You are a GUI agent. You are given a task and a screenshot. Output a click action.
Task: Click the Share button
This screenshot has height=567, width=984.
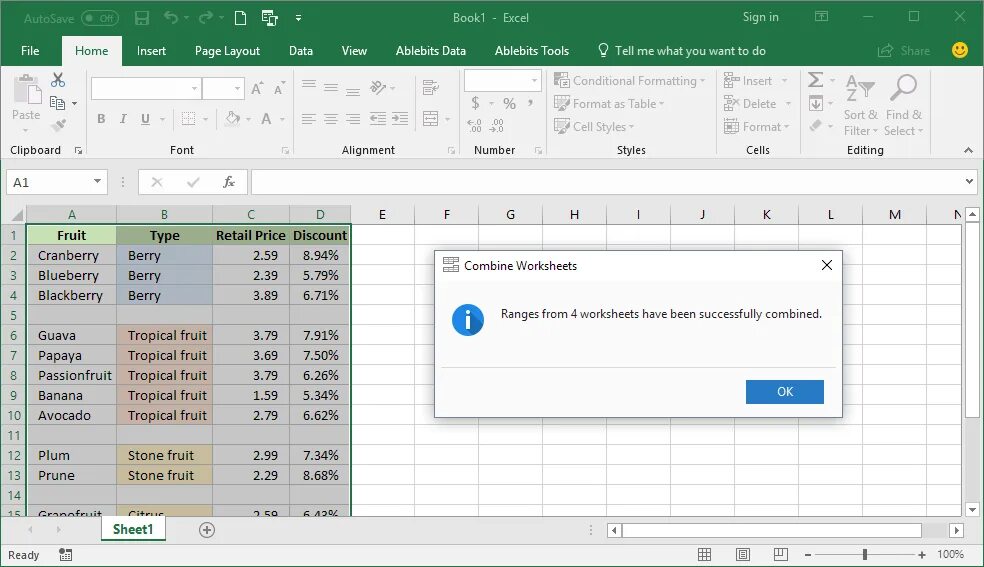(x=904, y=51)
